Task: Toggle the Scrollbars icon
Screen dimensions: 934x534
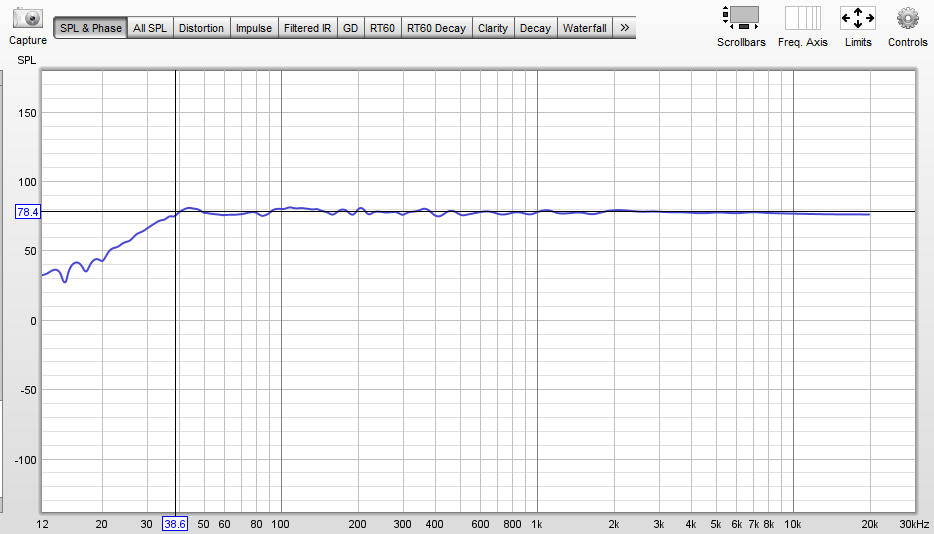Action: (741, 18)
